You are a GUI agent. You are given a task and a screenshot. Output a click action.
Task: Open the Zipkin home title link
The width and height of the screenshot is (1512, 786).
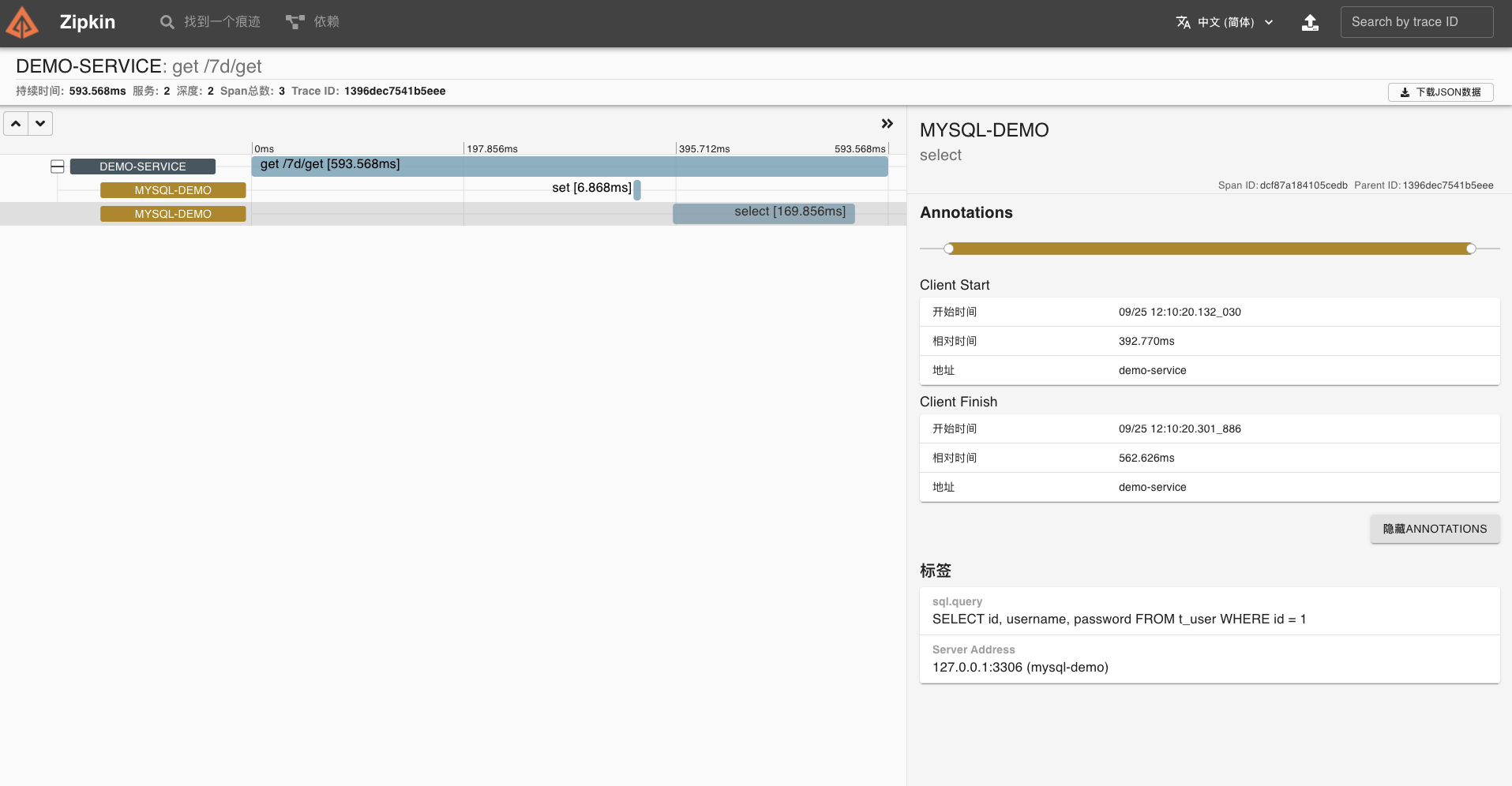pyautogui.click(x=88, y=22)
